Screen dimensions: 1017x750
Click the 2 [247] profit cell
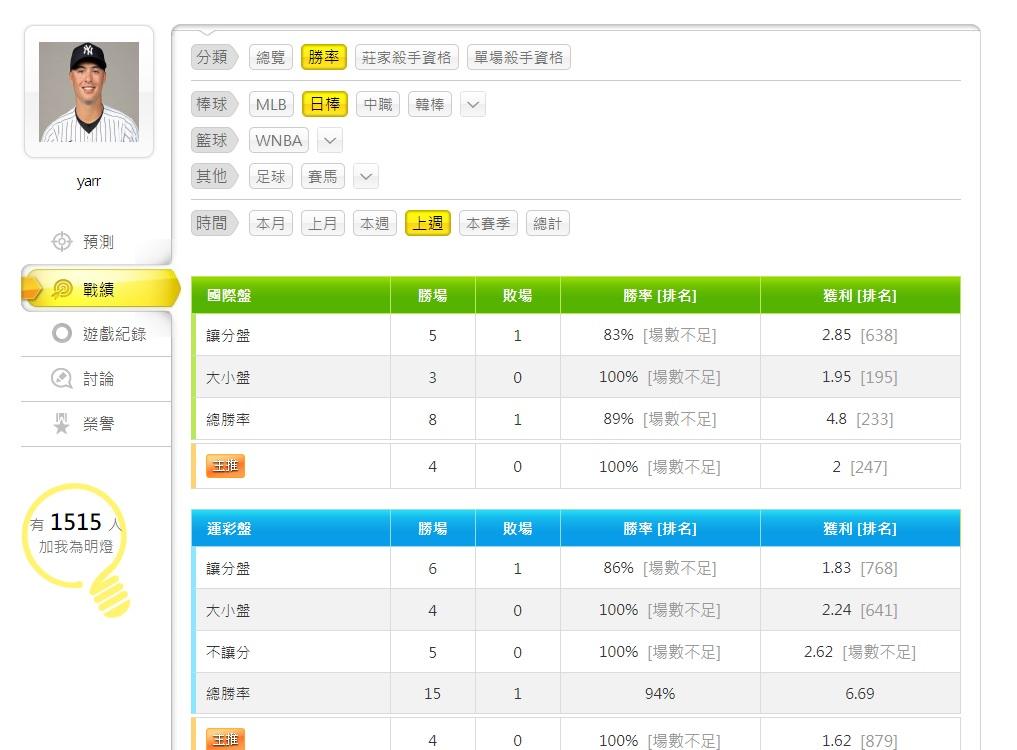[x=859, y=466]
